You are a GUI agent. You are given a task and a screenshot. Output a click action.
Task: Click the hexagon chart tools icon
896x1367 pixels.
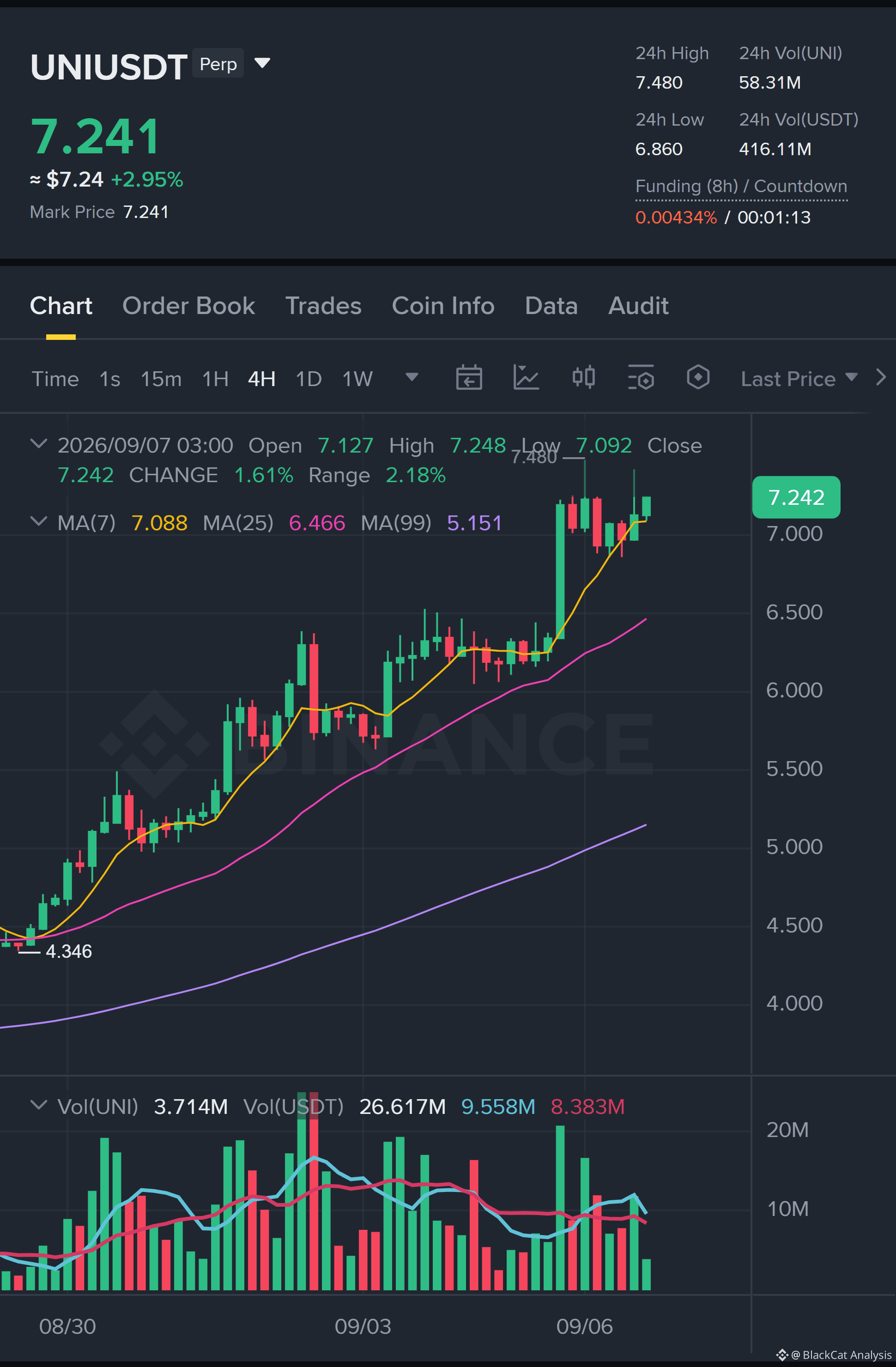(698, 378)
